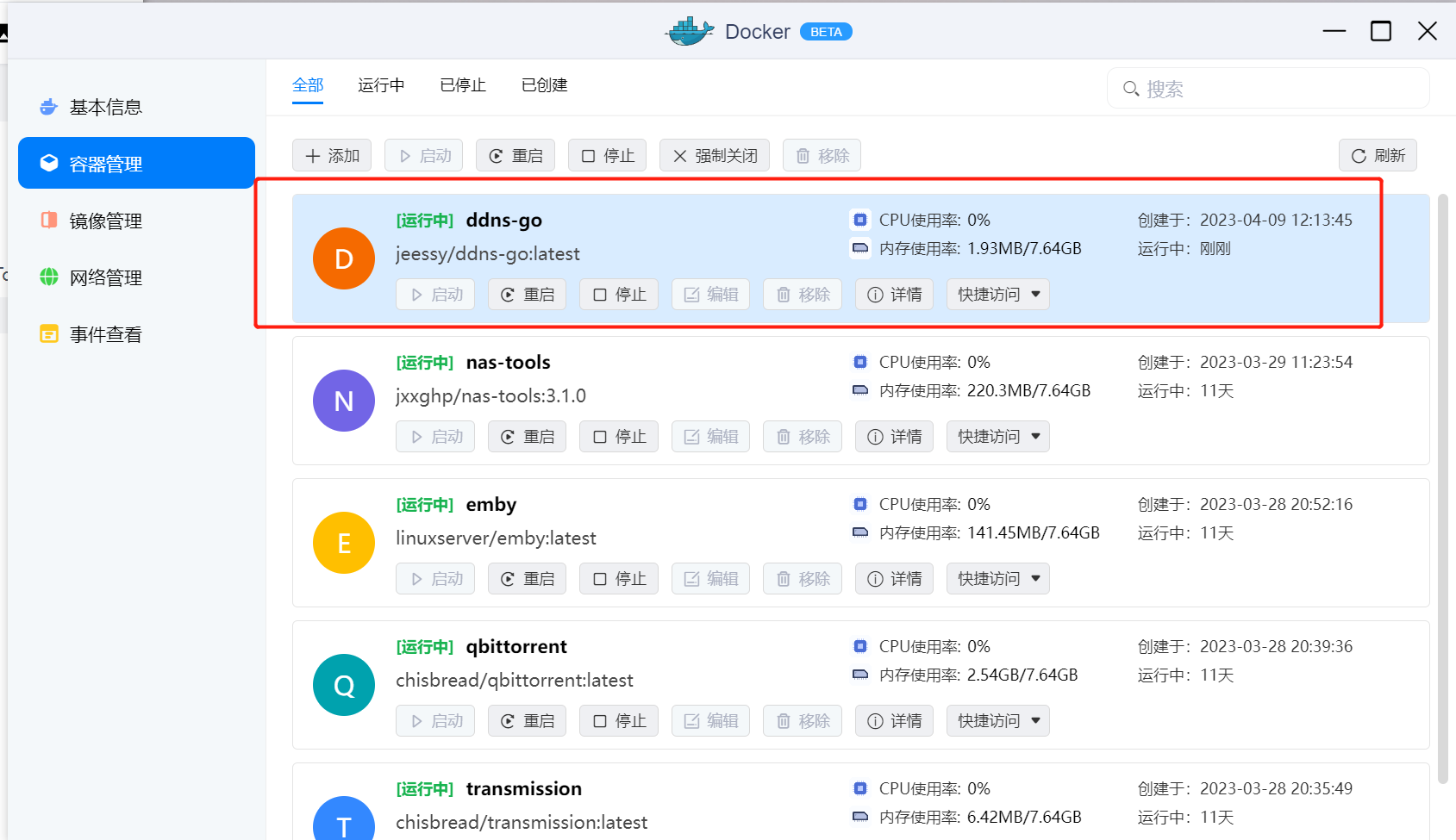Edit the qbittorrent container
The width and height of the screenshot is (1456, 840).
pos(711,721)
